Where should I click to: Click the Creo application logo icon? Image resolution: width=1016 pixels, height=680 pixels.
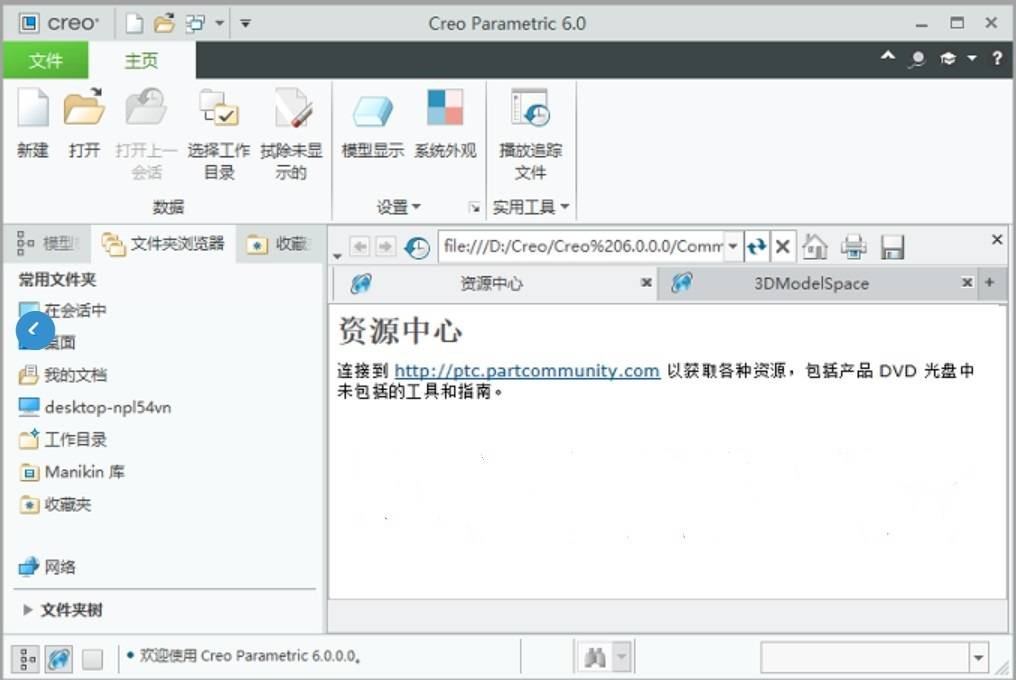tap(29, 23)
